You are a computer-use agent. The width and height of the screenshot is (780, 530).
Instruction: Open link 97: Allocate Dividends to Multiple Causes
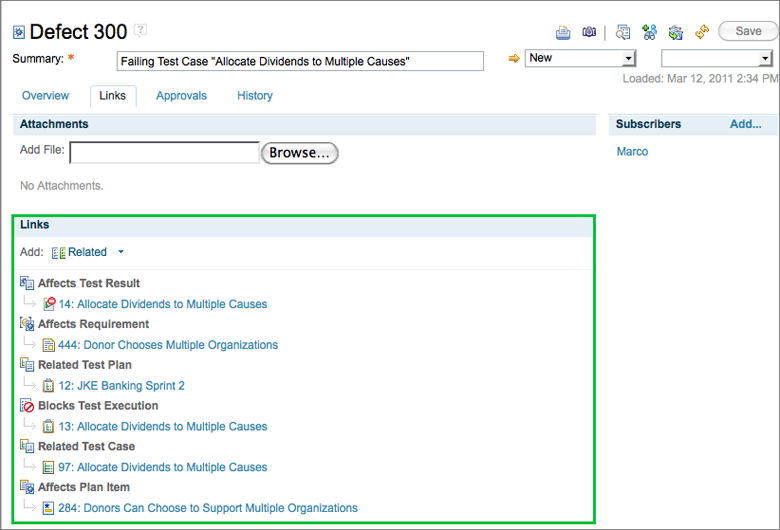coord(163,467)
